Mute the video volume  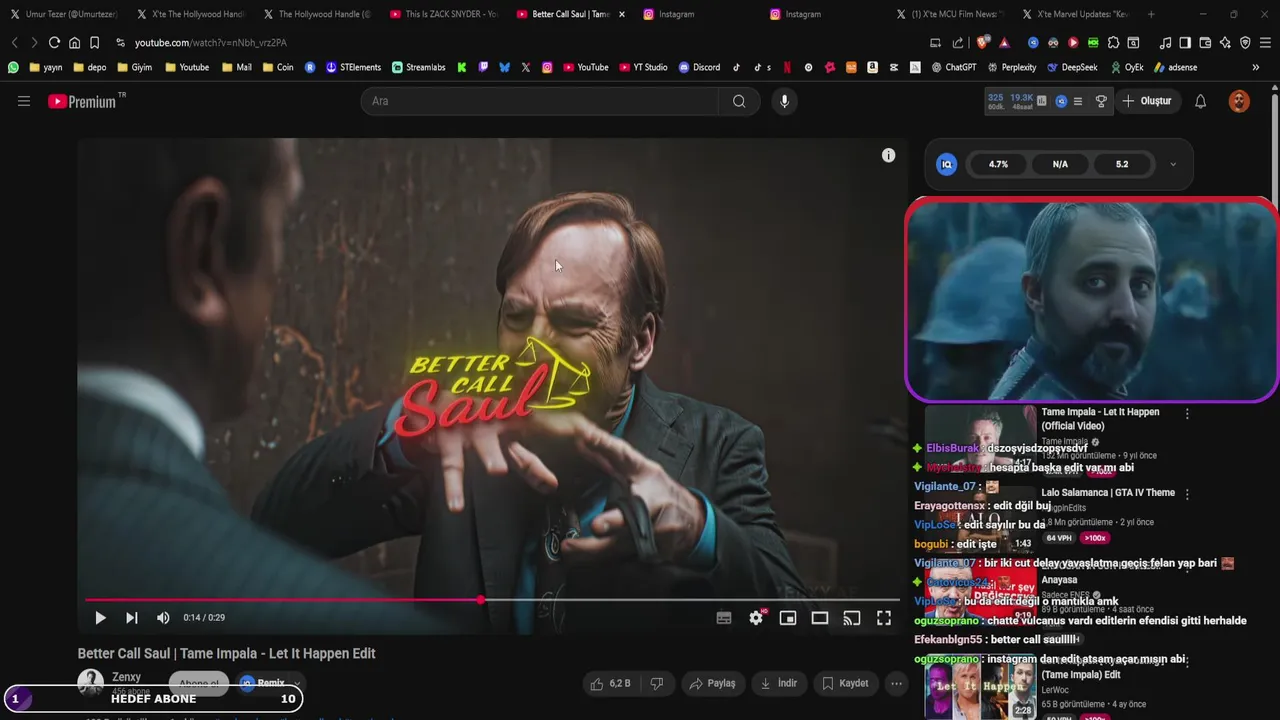coord(163,618)
